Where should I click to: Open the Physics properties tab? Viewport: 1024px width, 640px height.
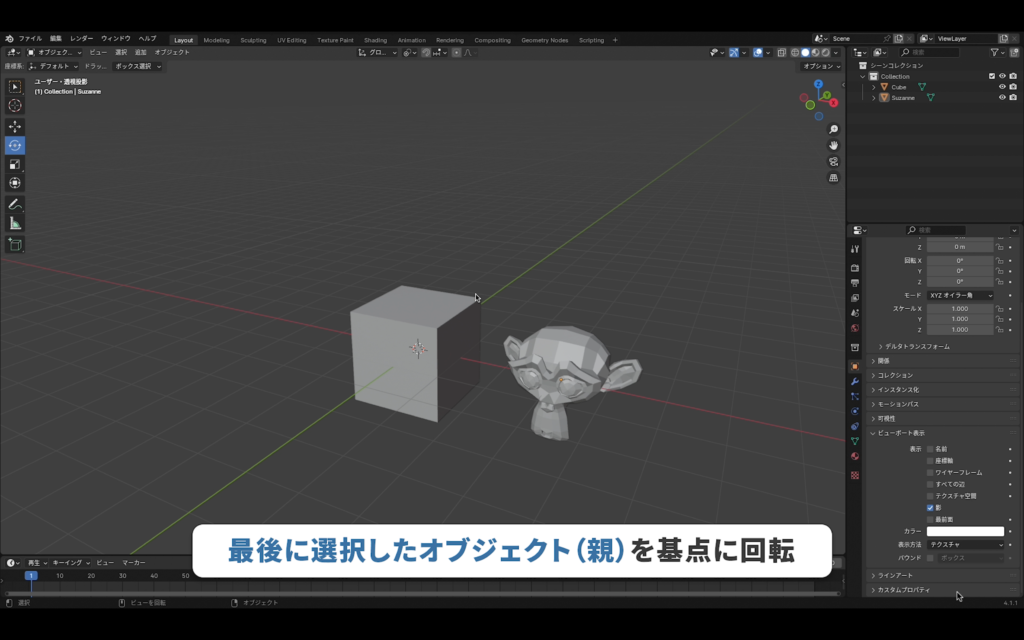[855, 411]
